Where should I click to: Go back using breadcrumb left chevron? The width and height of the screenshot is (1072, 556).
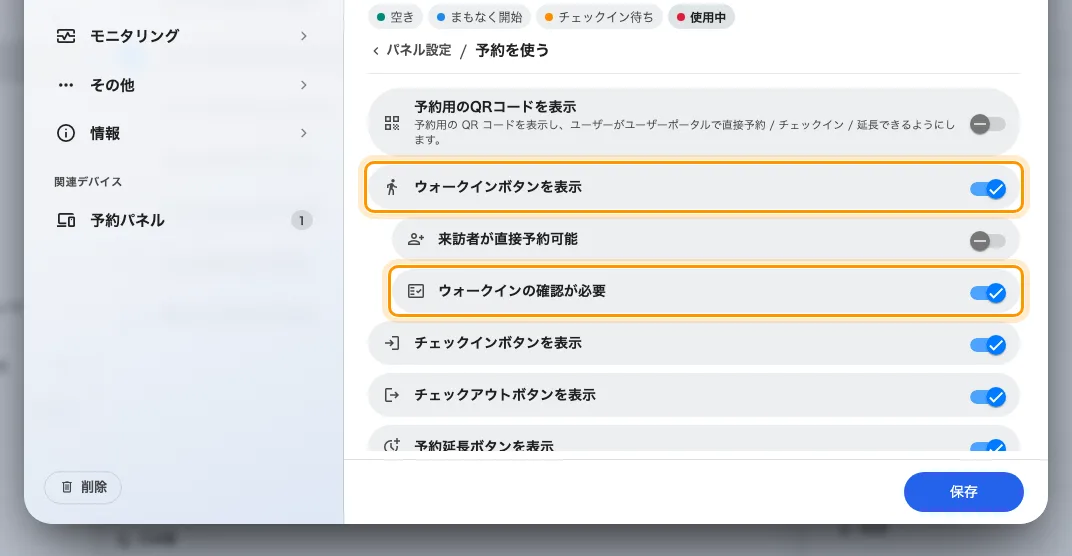pyautogui.click(x=376, y=51)
